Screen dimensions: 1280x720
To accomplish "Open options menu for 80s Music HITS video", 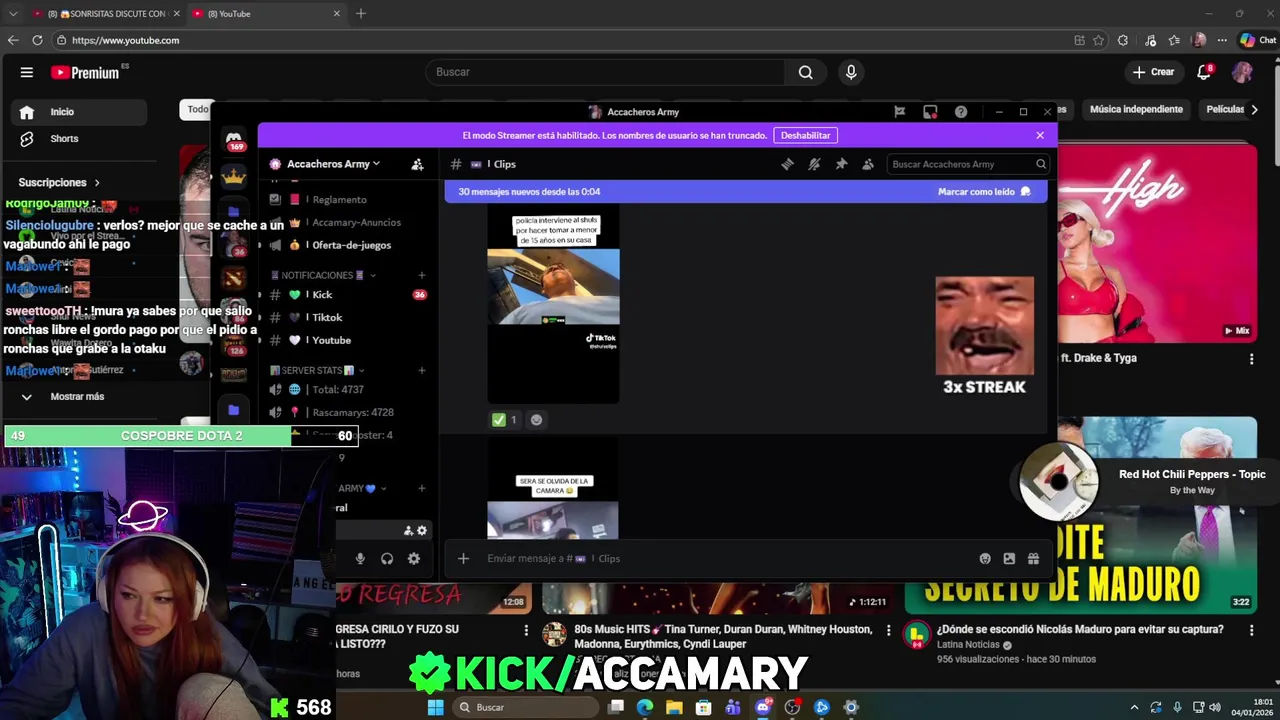I will coord(891,631).
